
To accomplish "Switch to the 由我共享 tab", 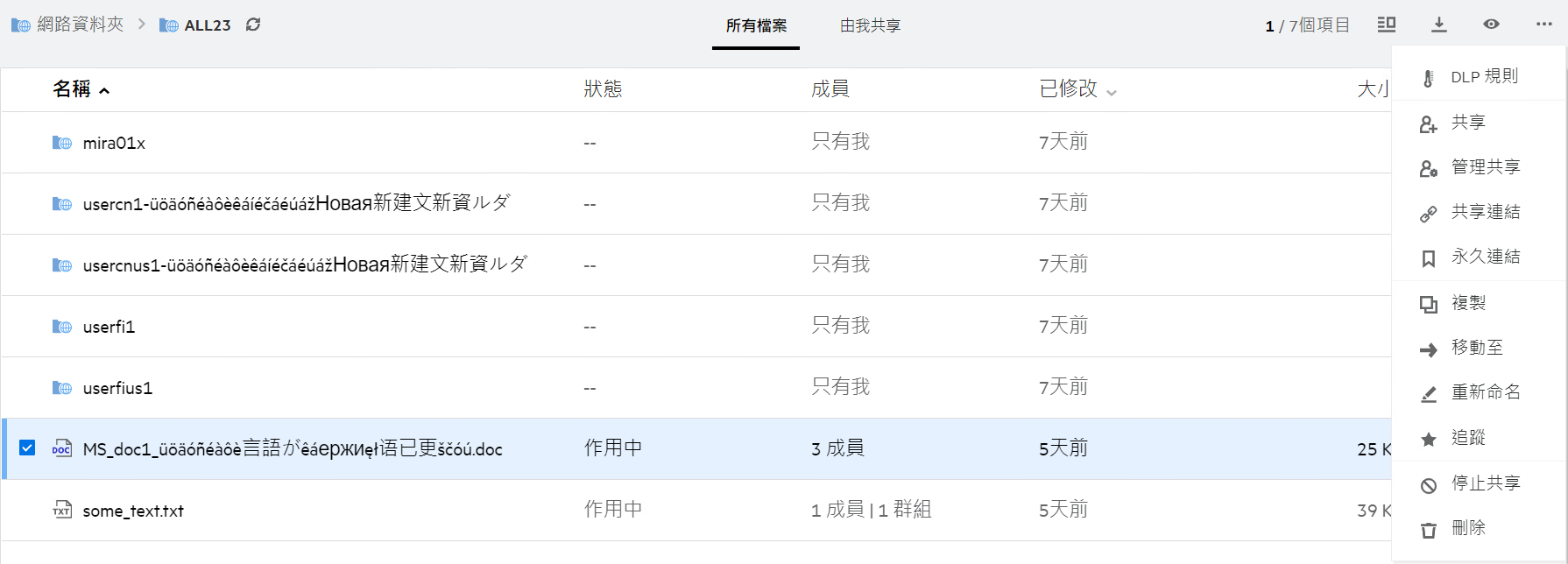I will pyautogui.click(x=870, y=25).
